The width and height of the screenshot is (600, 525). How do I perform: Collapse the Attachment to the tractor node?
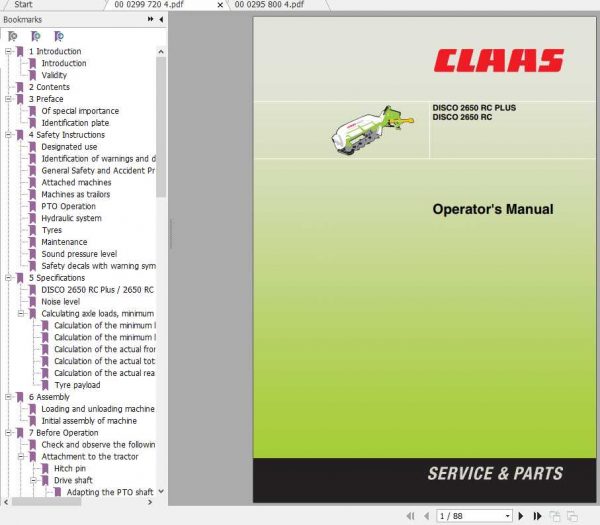pos(21,457)
